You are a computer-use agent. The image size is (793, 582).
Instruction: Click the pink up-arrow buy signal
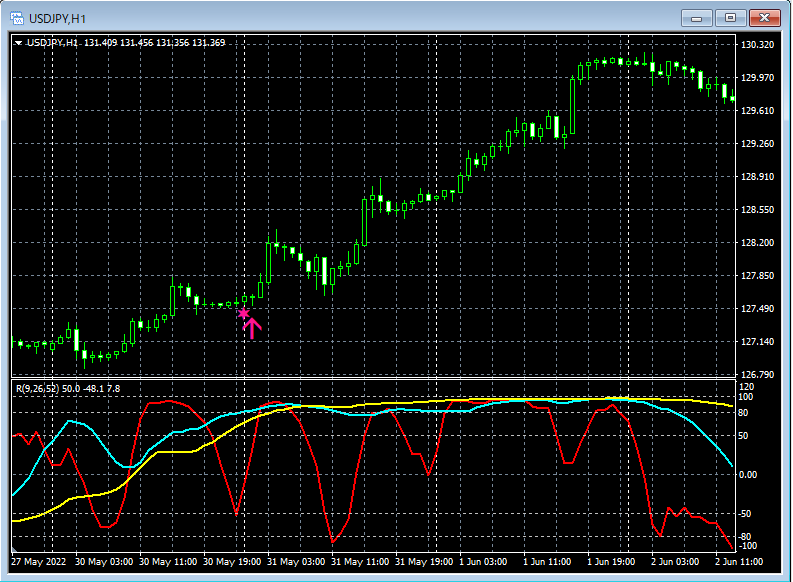pyautogui.click(x=252, y=328)
